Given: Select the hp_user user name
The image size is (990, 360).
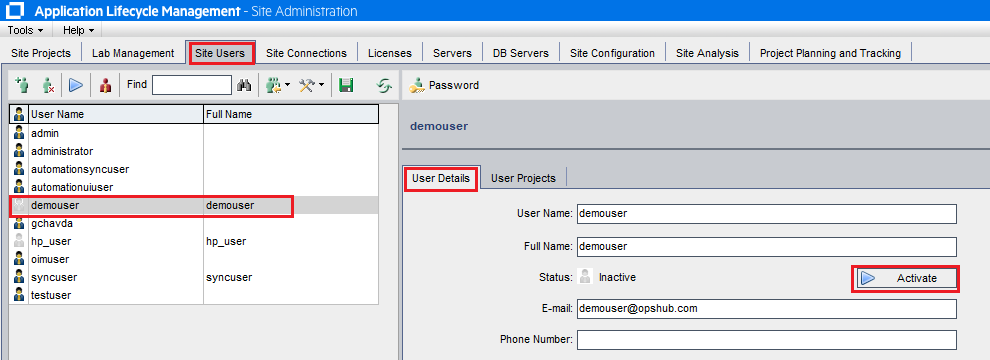Looking at the screenshot, I should pyautogui.click(x=51, y=241).
